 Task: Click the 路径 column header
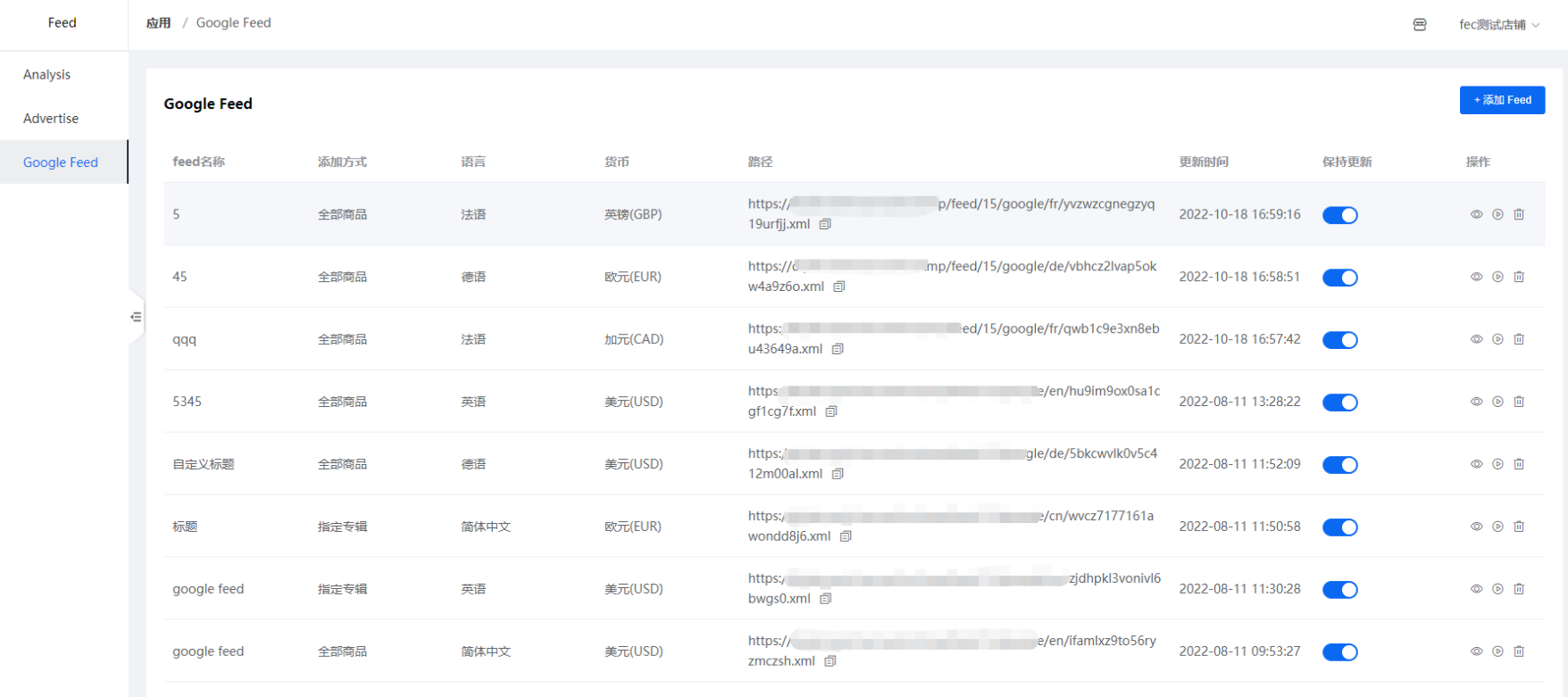click(x=760, y=162)
